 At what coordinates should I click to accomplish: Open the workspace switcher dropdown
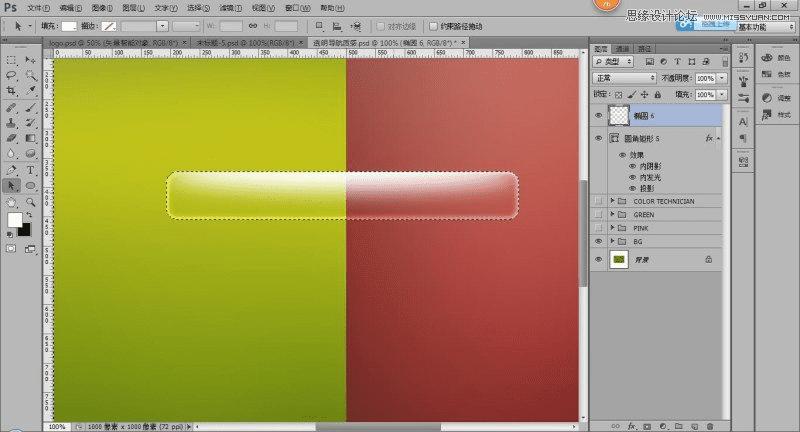coord(766,27)
